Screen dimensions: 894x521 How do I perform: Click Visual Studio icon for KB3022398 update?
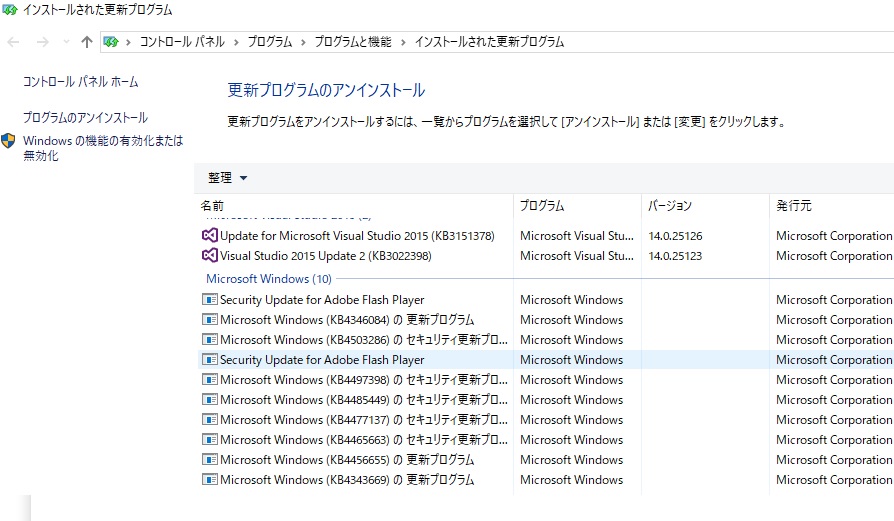coord(210,255)
